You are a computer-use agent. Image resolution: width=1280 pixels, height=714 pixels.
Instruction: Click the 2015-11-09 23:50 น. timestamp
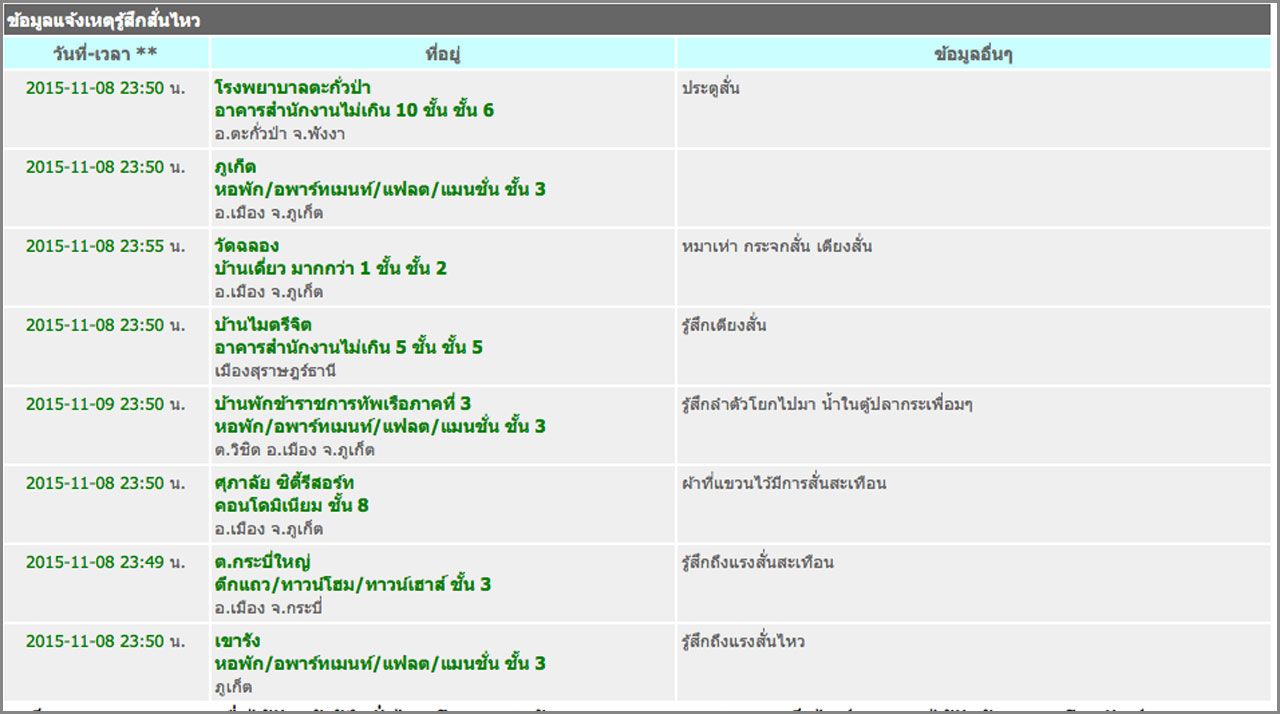pos(105,404)
